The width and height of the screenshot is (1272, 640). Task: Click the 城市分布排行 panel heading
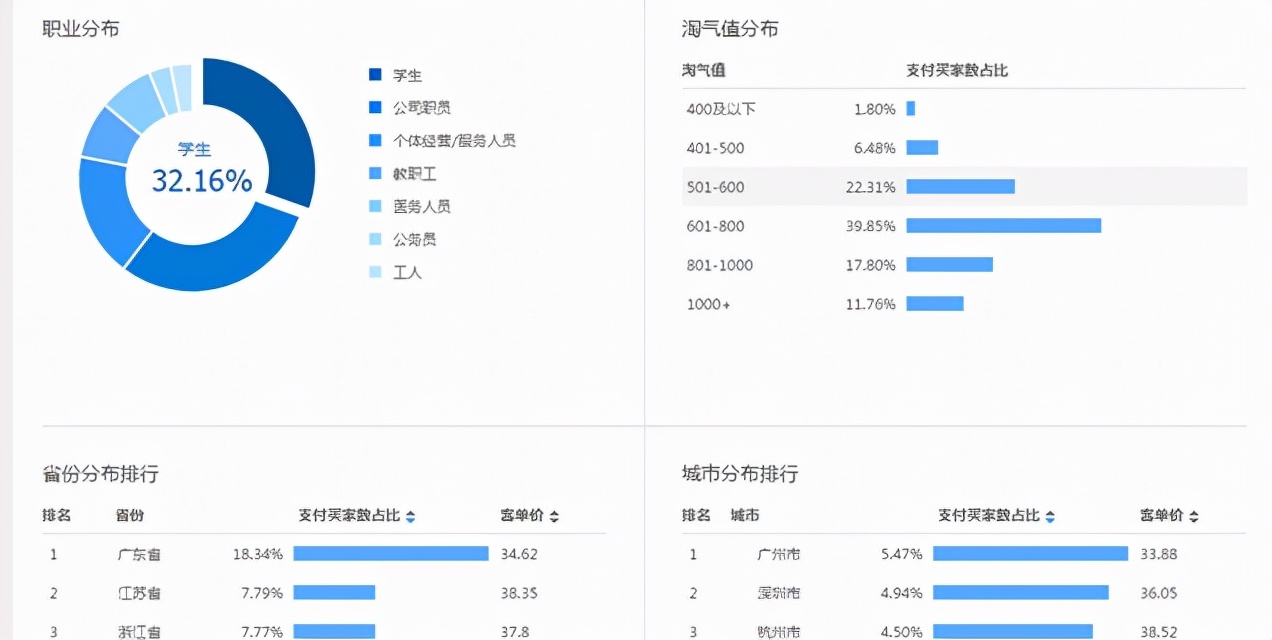740,473
